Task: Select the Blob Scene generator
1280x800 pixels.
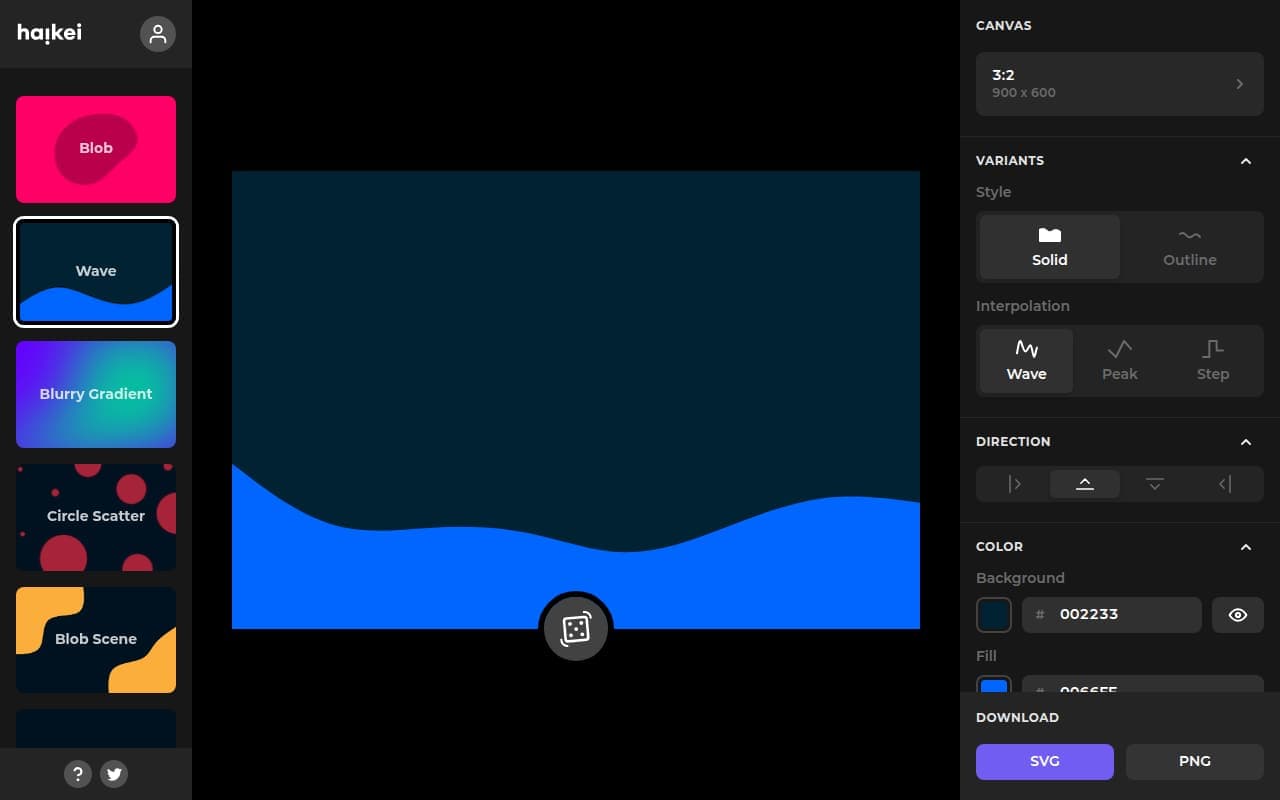Action: [96, 640]
